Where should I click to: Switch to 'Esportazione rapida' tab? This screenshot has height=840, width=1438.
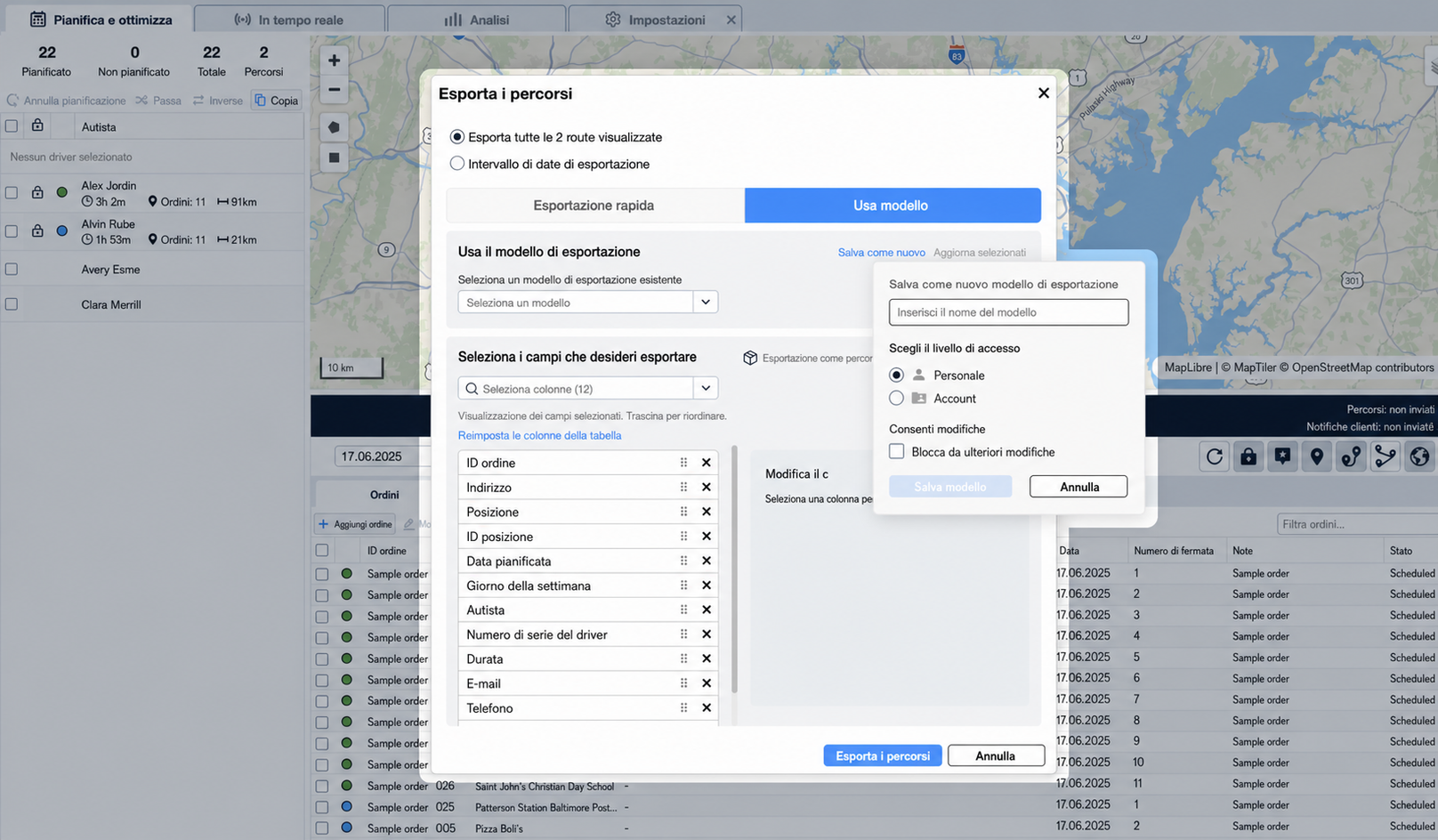[x=594, y=206]
